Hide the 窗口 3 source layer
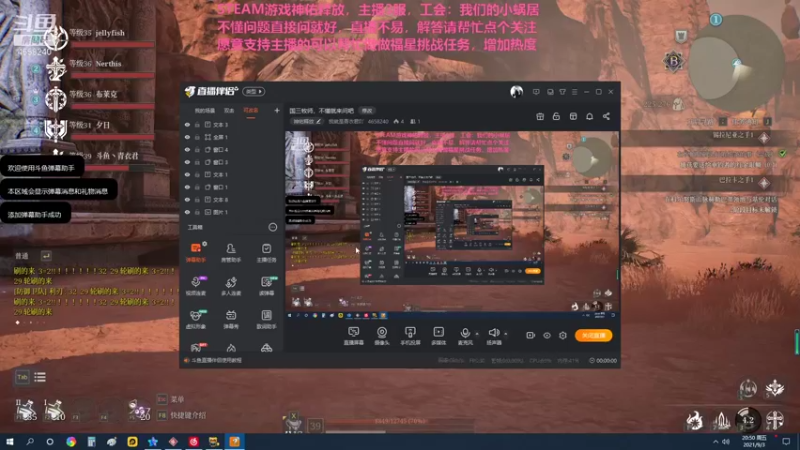The image size is (800, 450). 187,162
